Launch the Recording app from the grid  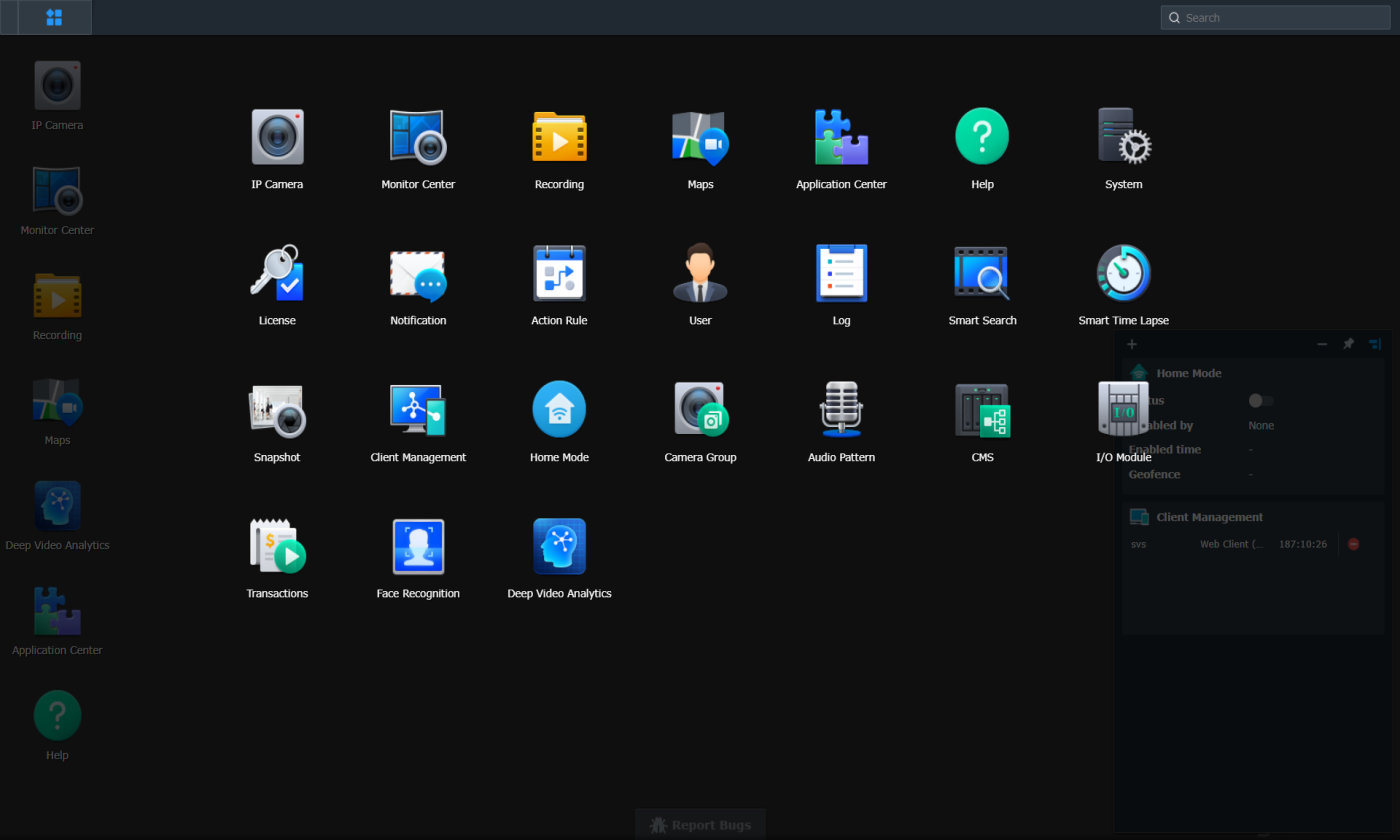[x=559, y=136]
